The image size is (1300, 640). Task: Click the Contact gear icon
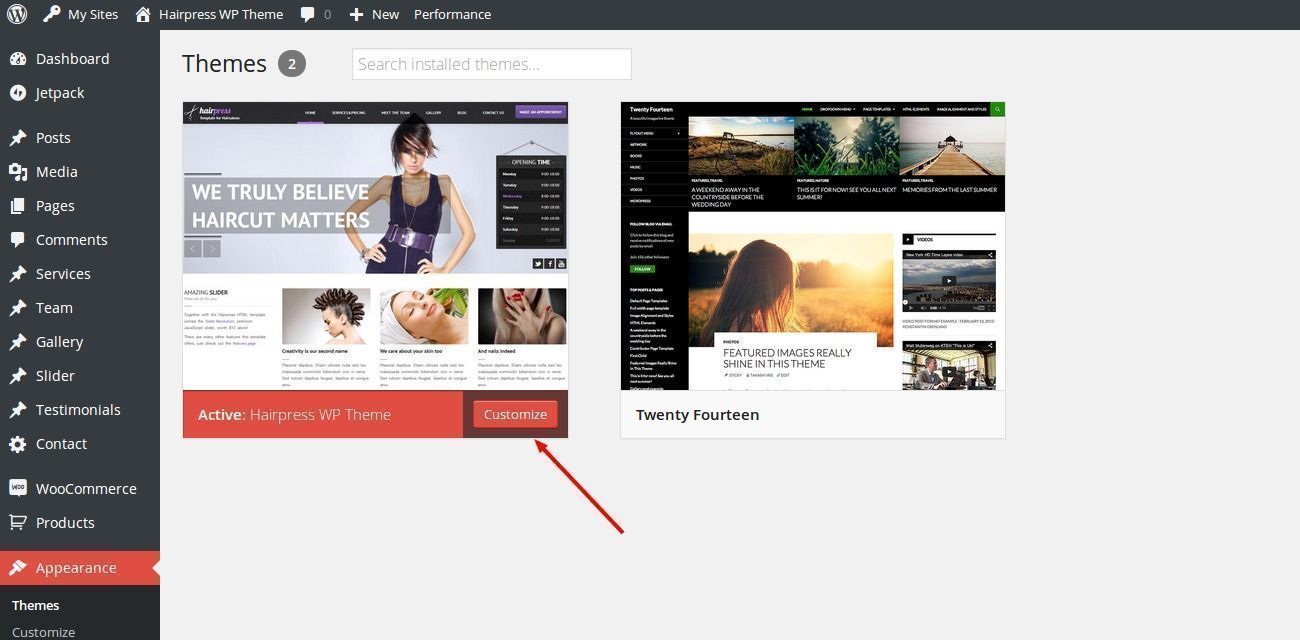pos(18,444)
